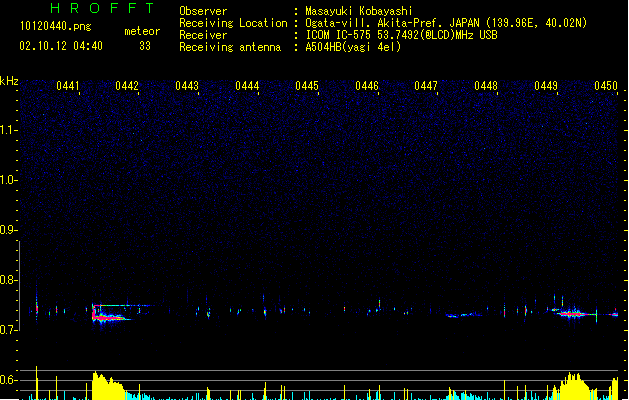Click the HROFFT title text
Image resolution: width=629 pixels, height=400 pixels.
tap(102, 8)
